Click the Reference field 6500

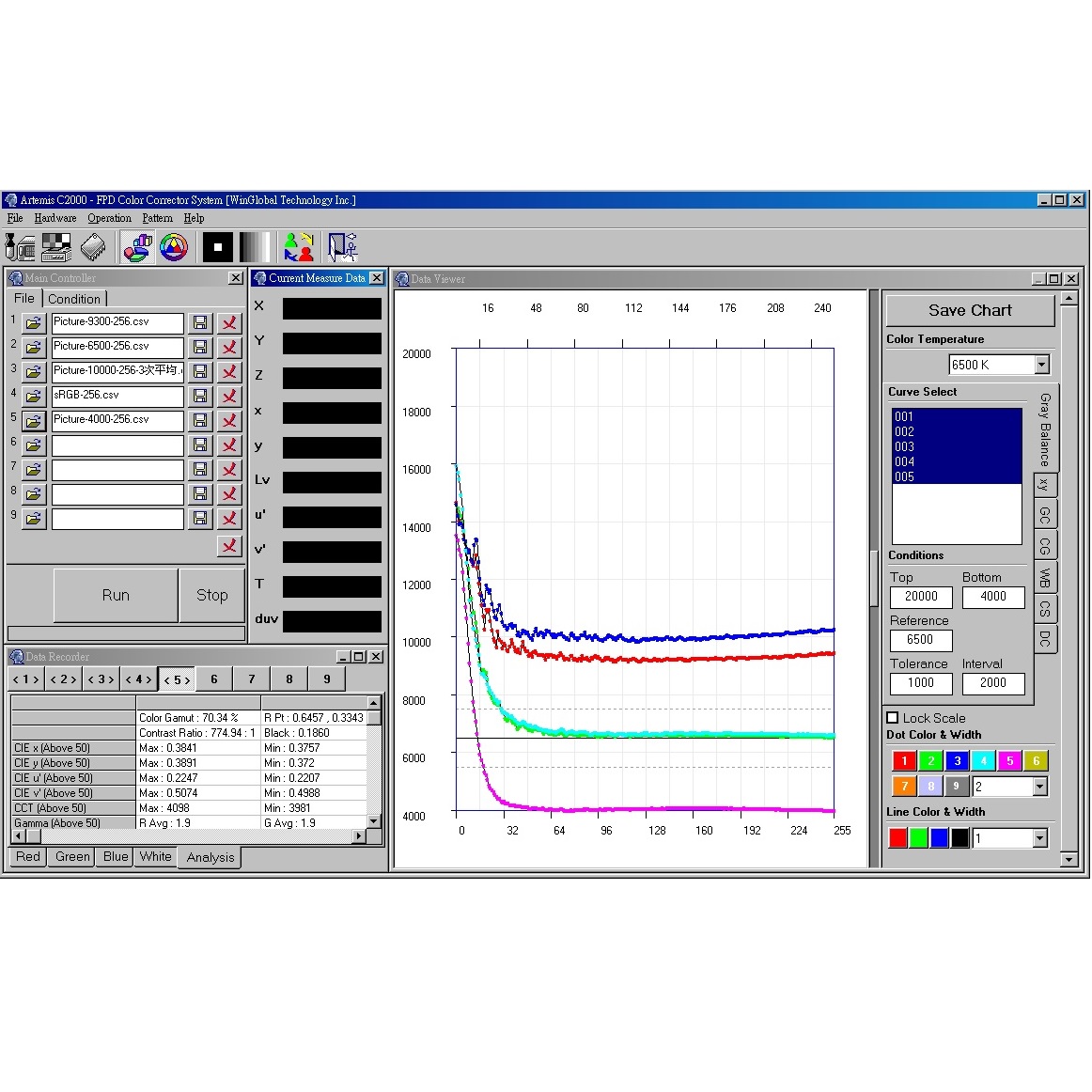click(x=921, y=640)
